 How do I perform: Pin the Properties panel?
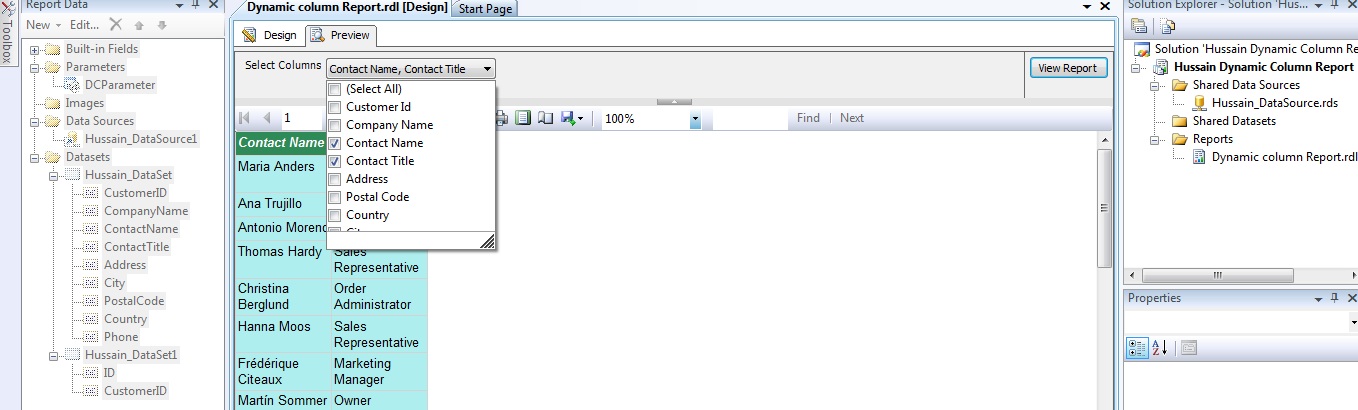[x=1334, y=298]
